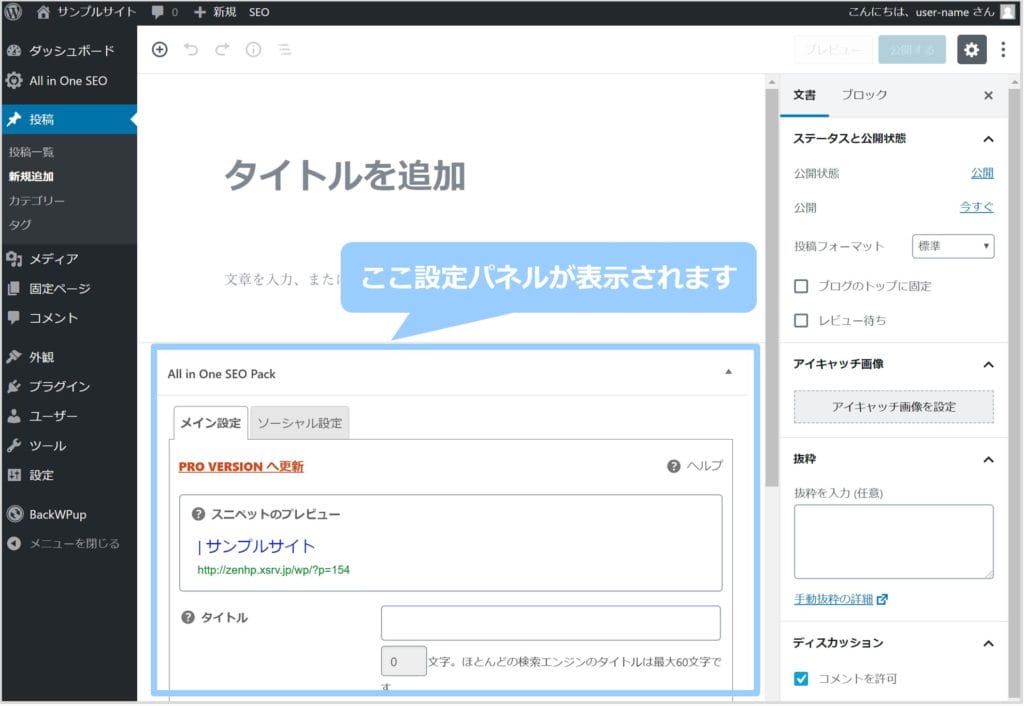Uncheck the コメントを許可 checkbox
This screenshot has width=1024, height=706.
coord(801,679)
